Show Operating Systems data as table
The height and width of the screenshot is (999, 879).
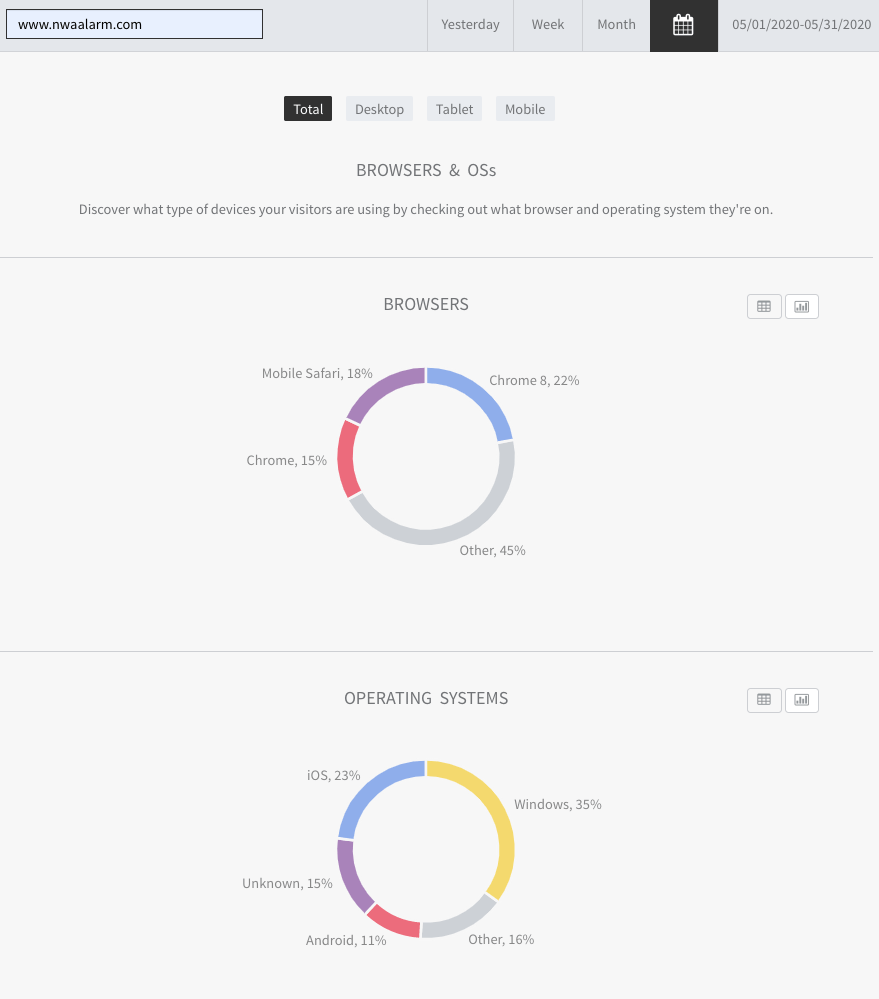click(764, 700)
